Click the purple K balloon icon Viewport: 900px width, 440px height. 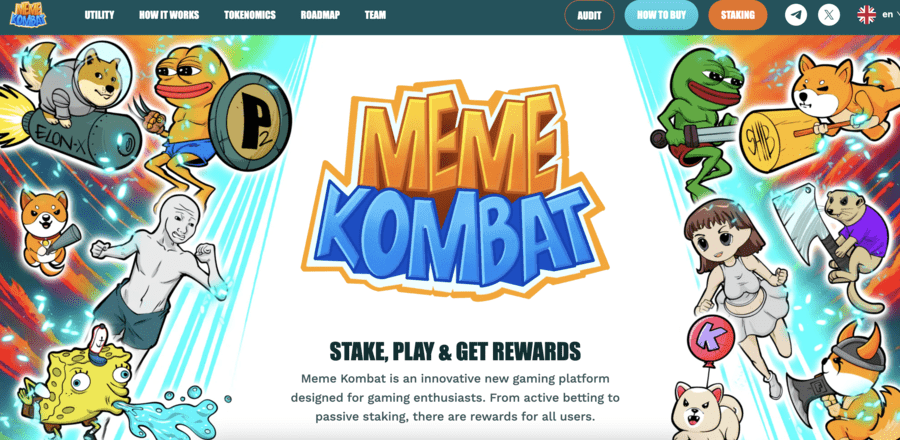(x=710, y=339)
